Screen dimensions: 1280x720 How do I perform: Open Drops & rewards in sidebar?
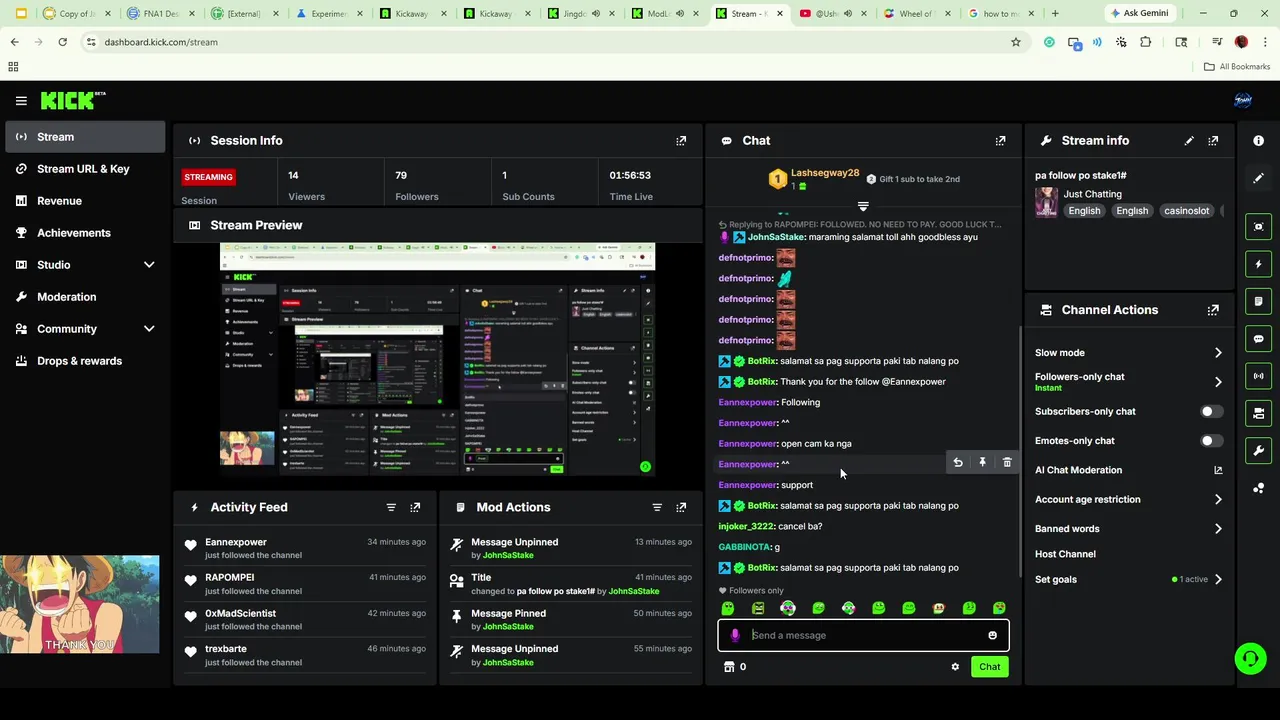click(85, 361)
